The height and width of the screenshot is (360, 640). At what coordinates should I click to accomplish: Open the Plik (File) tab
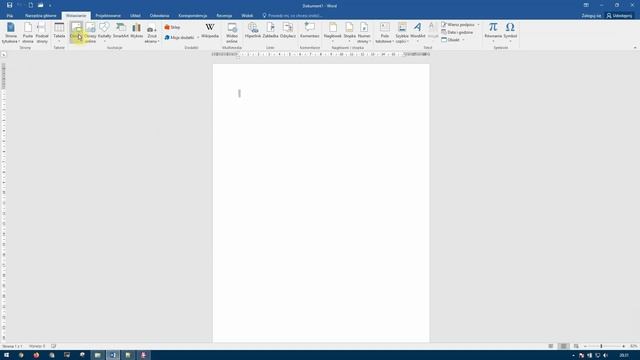10,16
